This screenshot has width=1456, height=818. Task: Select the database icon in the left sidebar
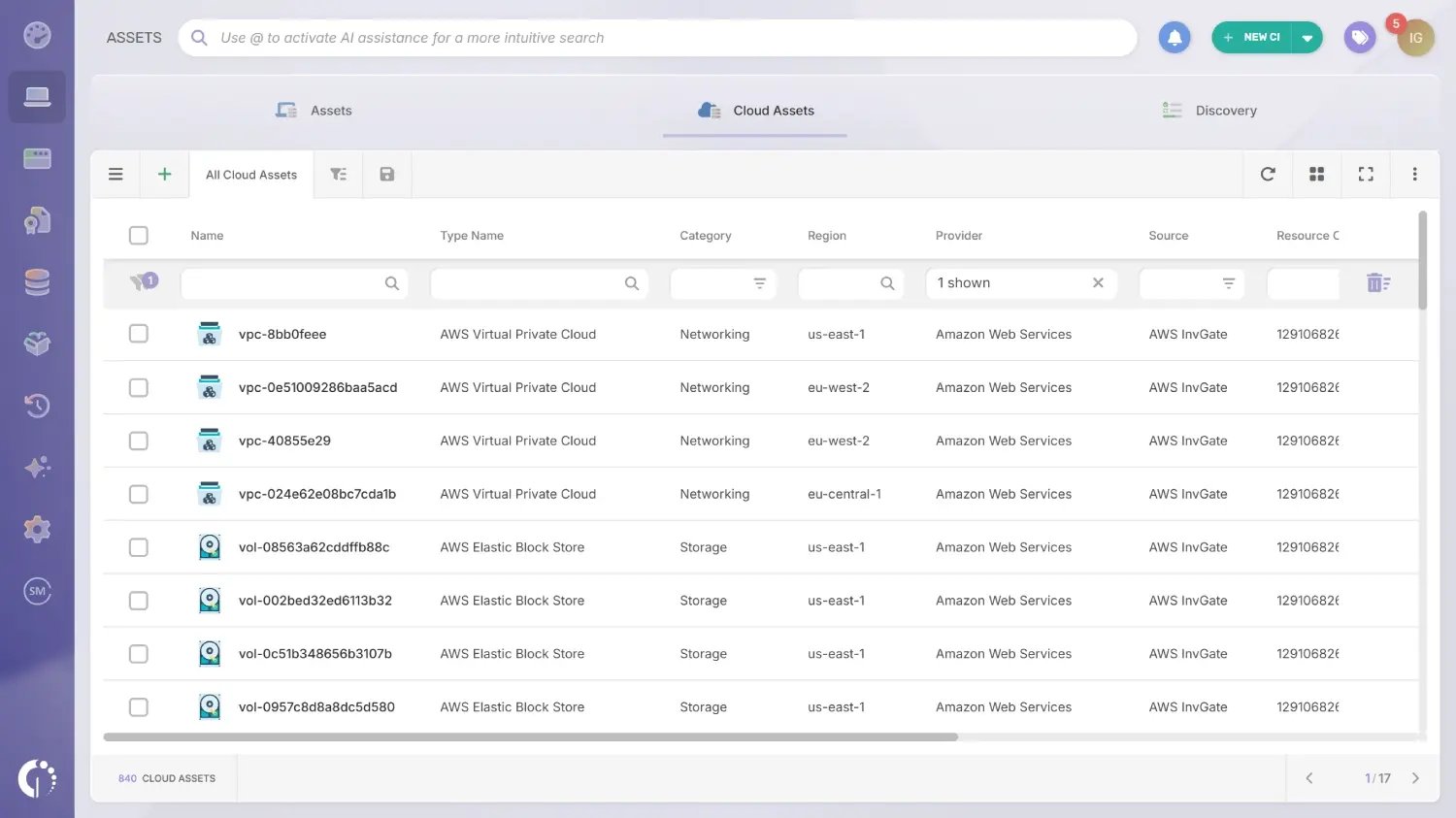coord(37,281)
